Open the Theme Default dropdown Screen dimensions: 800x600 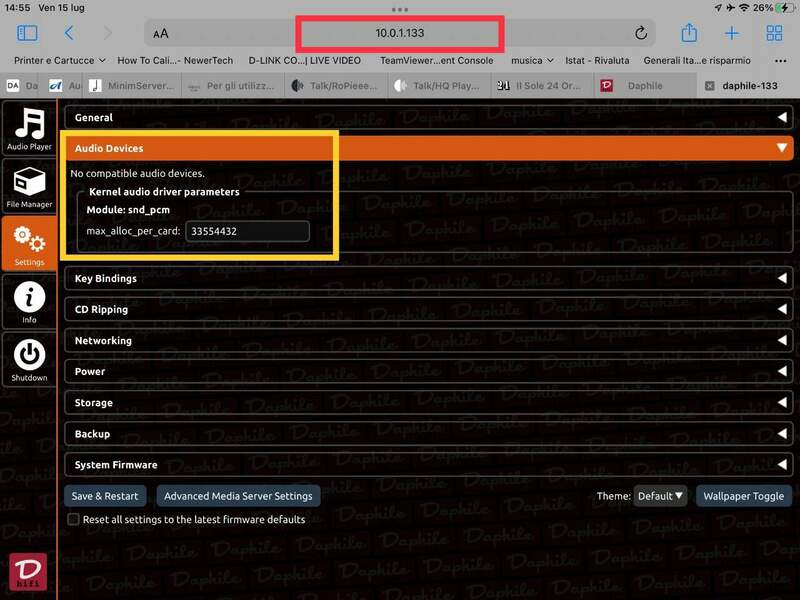(x=661, y=496)
